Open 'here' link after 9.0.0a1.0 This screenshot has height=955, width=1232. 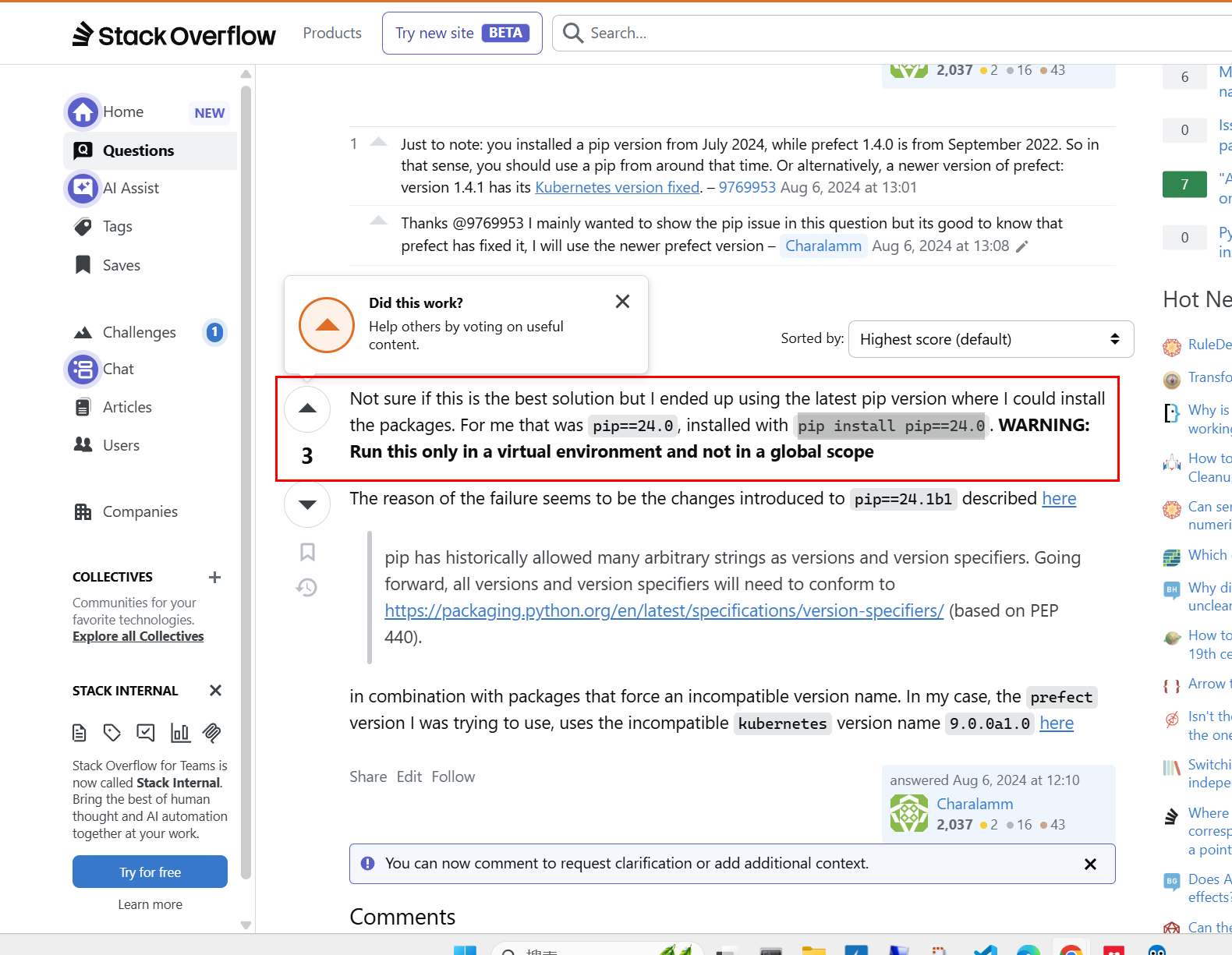[x=1057, y=723]
